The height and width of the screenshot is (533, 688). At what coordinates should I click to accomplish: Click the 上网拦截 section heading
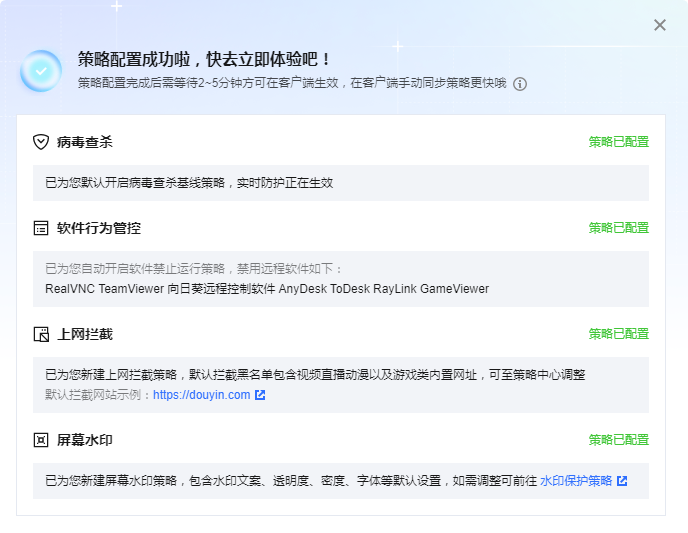[85, 334]
